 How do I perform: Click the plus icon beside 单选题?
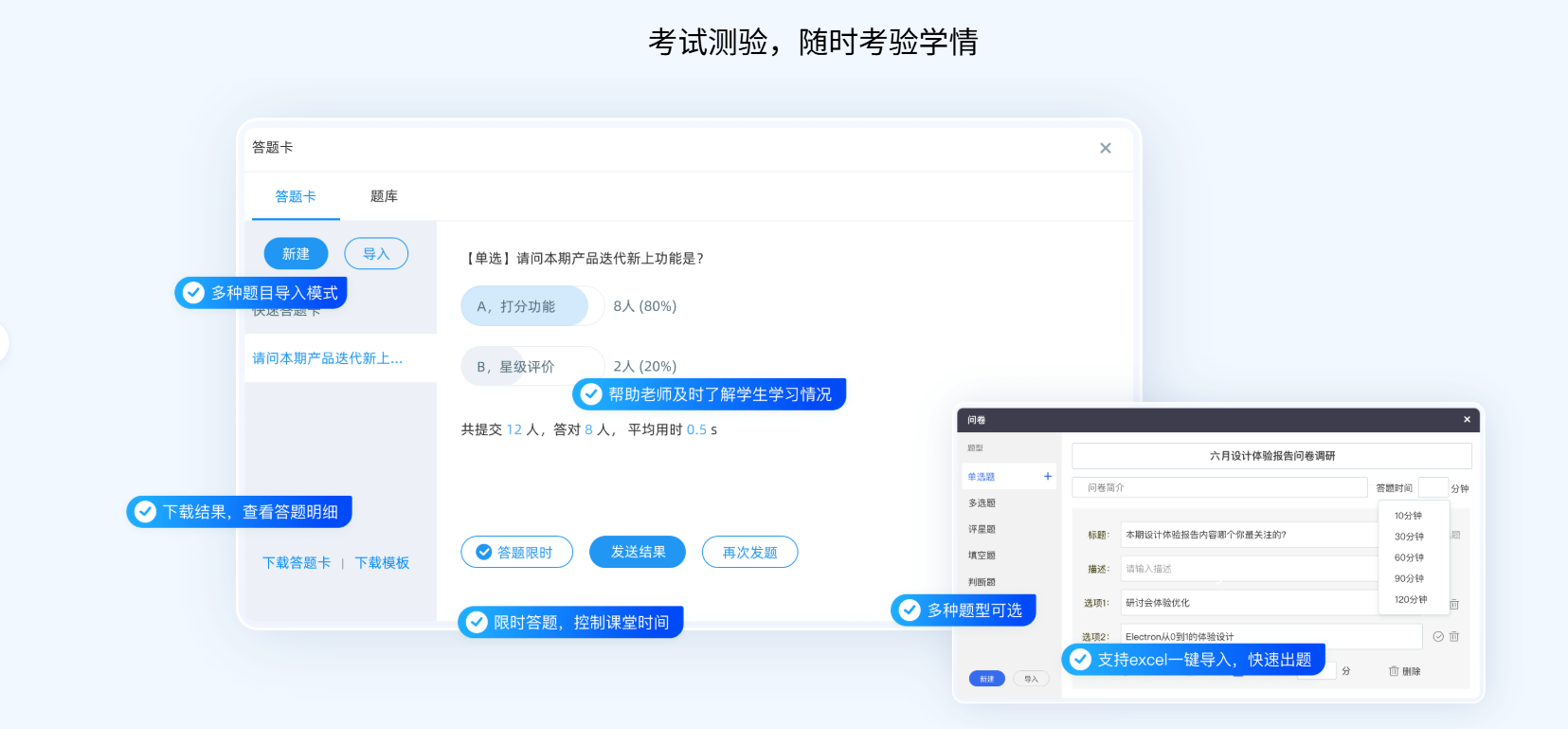click(x=1047, y=477)
